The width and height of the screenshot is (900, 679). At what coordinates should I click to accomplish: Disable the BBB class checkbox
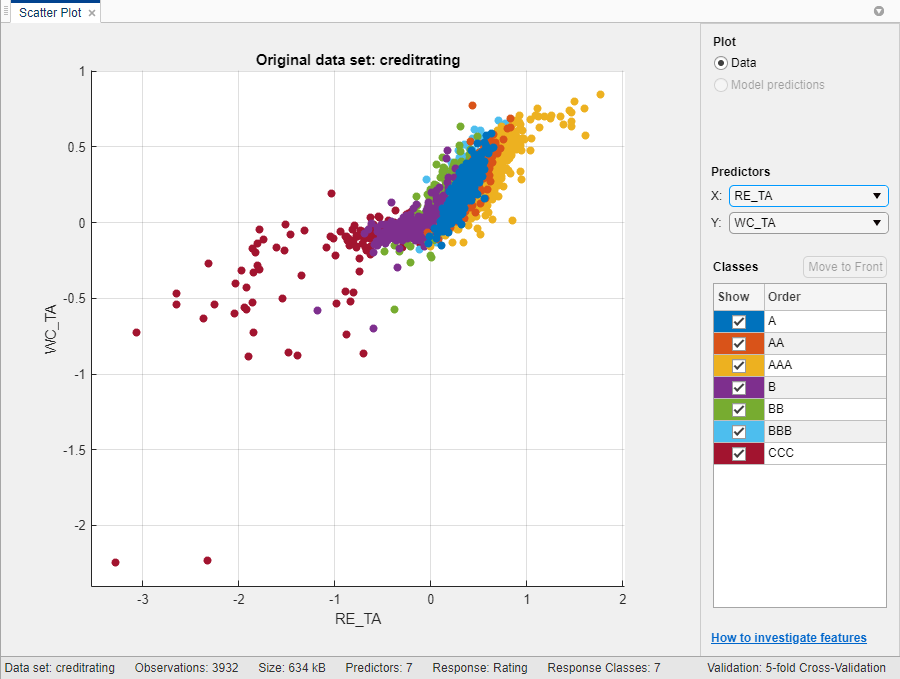(737, 431)
